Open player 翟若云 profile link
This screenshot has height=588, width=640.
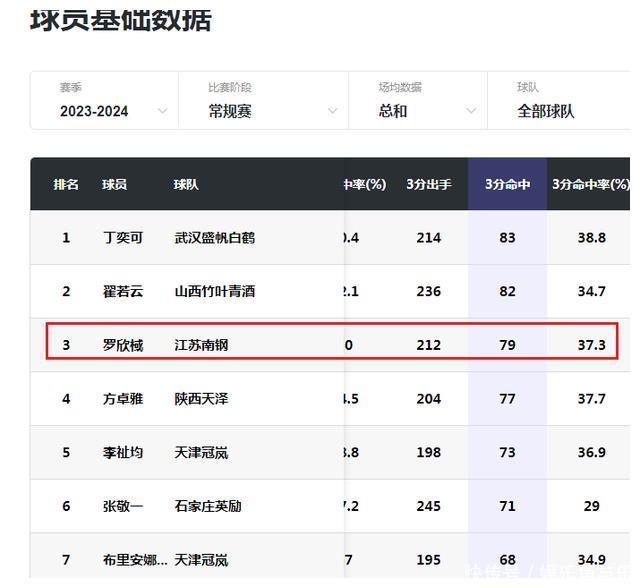coord(123,292)
